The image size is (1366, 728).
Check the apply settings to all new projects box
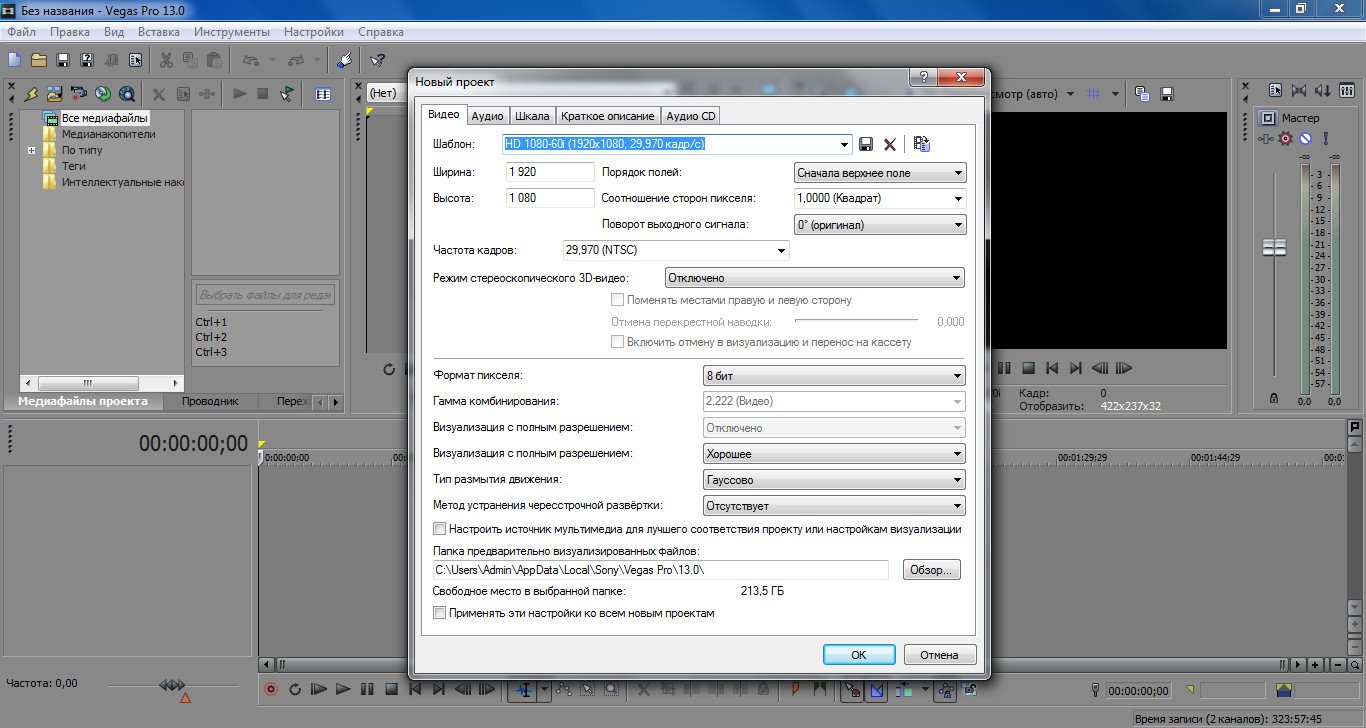coord(439,613)
